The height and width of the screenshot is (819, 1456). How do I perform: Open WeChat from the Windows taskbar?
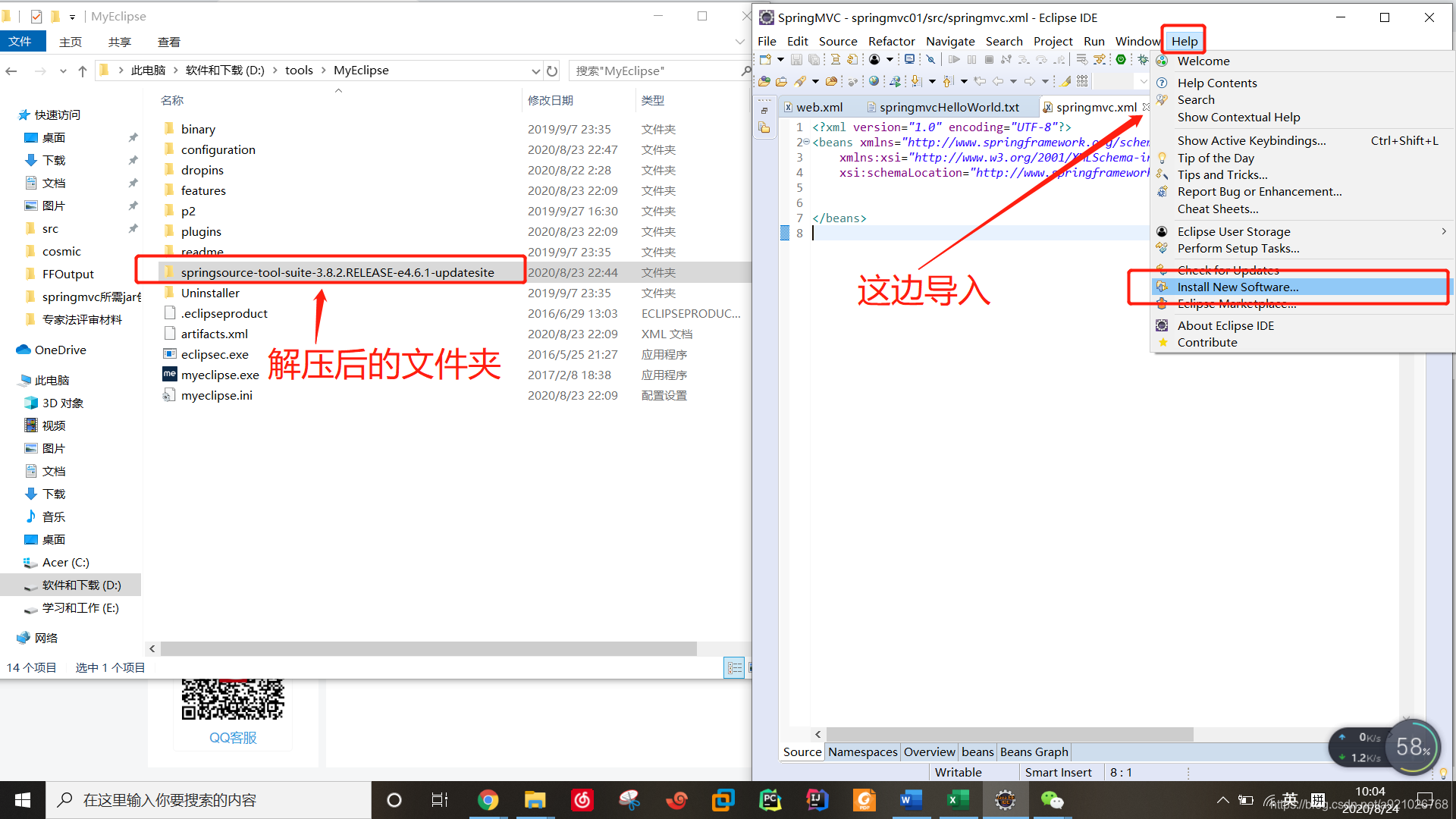pos(1052,800)
